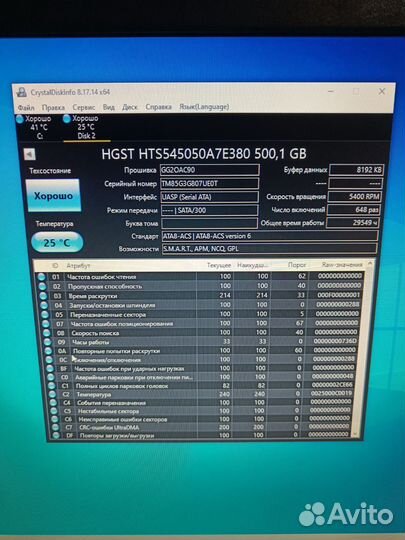This screenshot has width=405, height=540.
Task: Click blue status orb of drive C:
Action: pyautogui.click(x=20, y=119)
